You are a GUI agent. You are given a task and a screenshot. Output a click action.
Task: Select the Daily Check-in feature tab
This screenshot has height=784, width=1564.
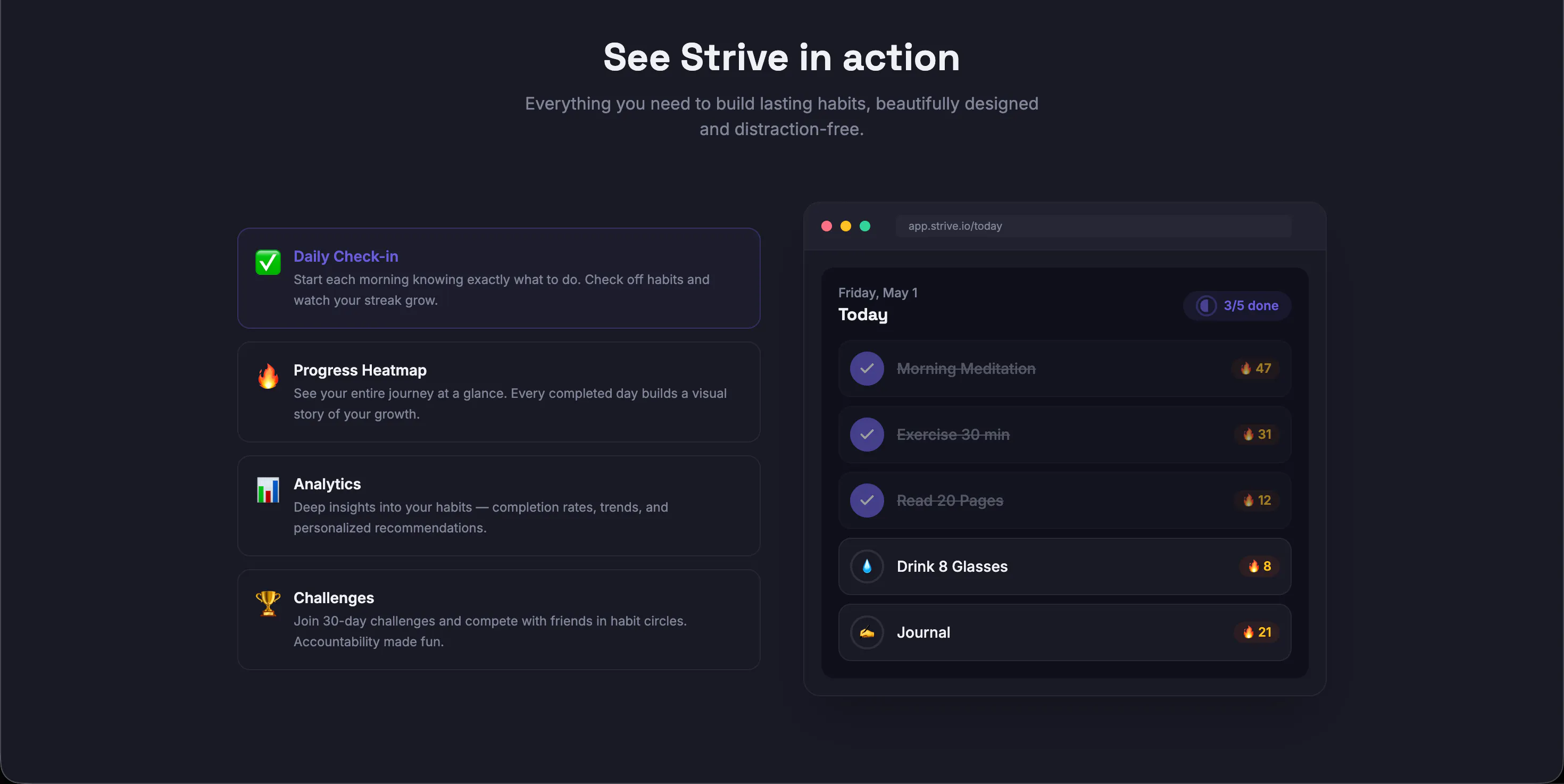(499, 278)
